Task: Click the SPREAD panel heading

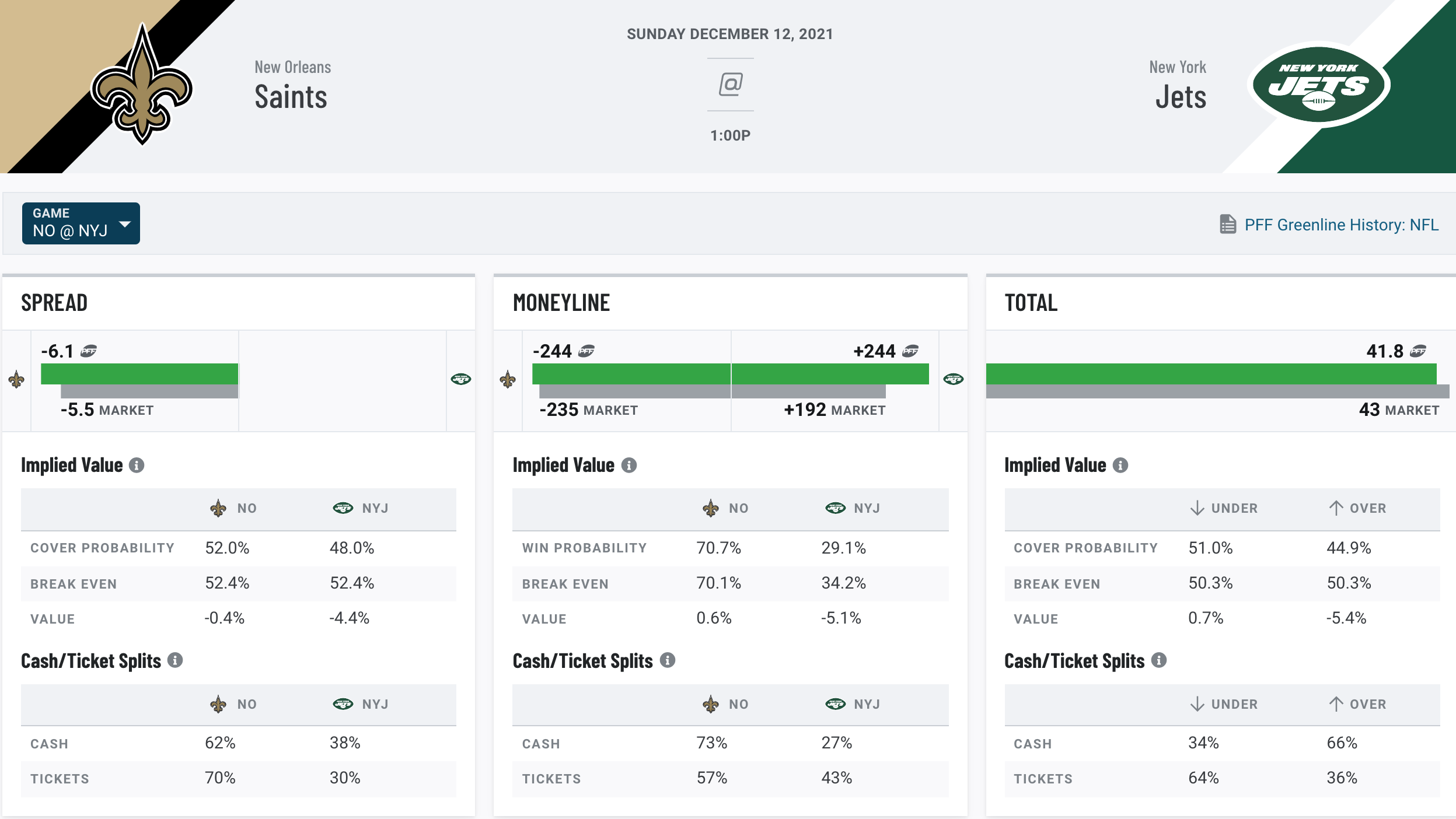Action: 54,303
